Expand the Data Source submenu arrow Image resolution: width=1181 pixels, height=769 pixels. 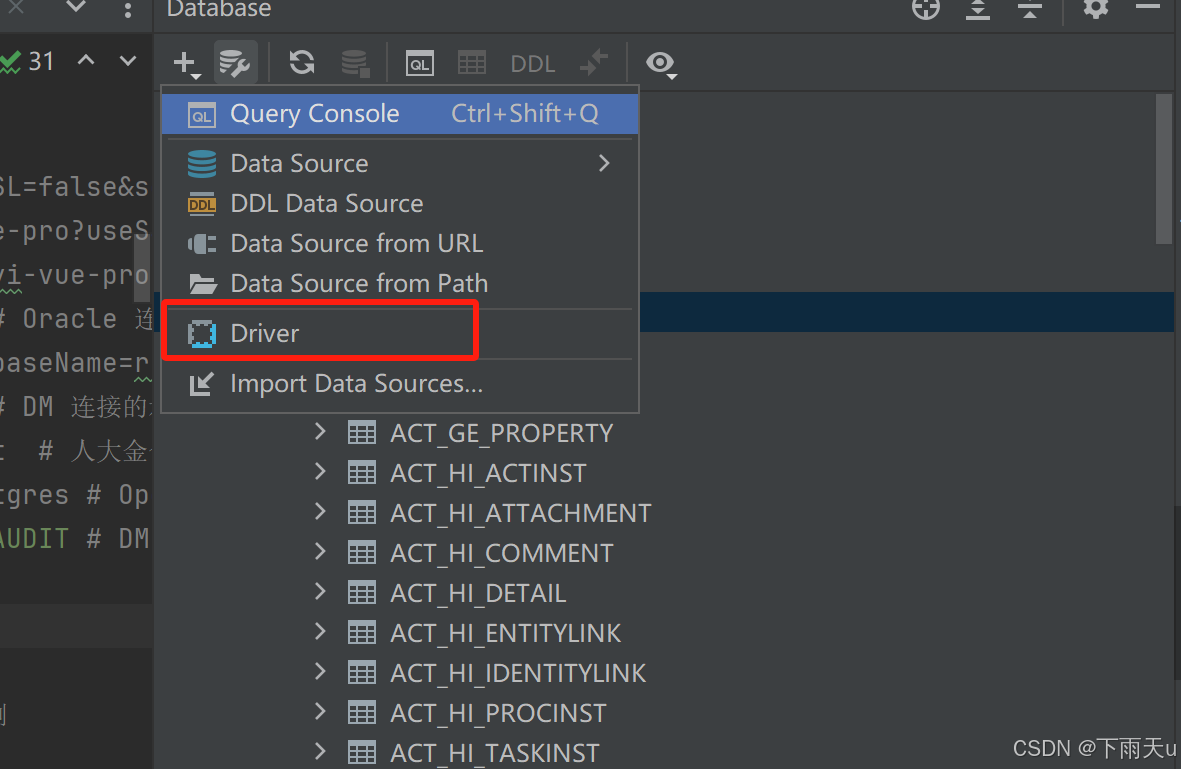(x=604, y=163)
